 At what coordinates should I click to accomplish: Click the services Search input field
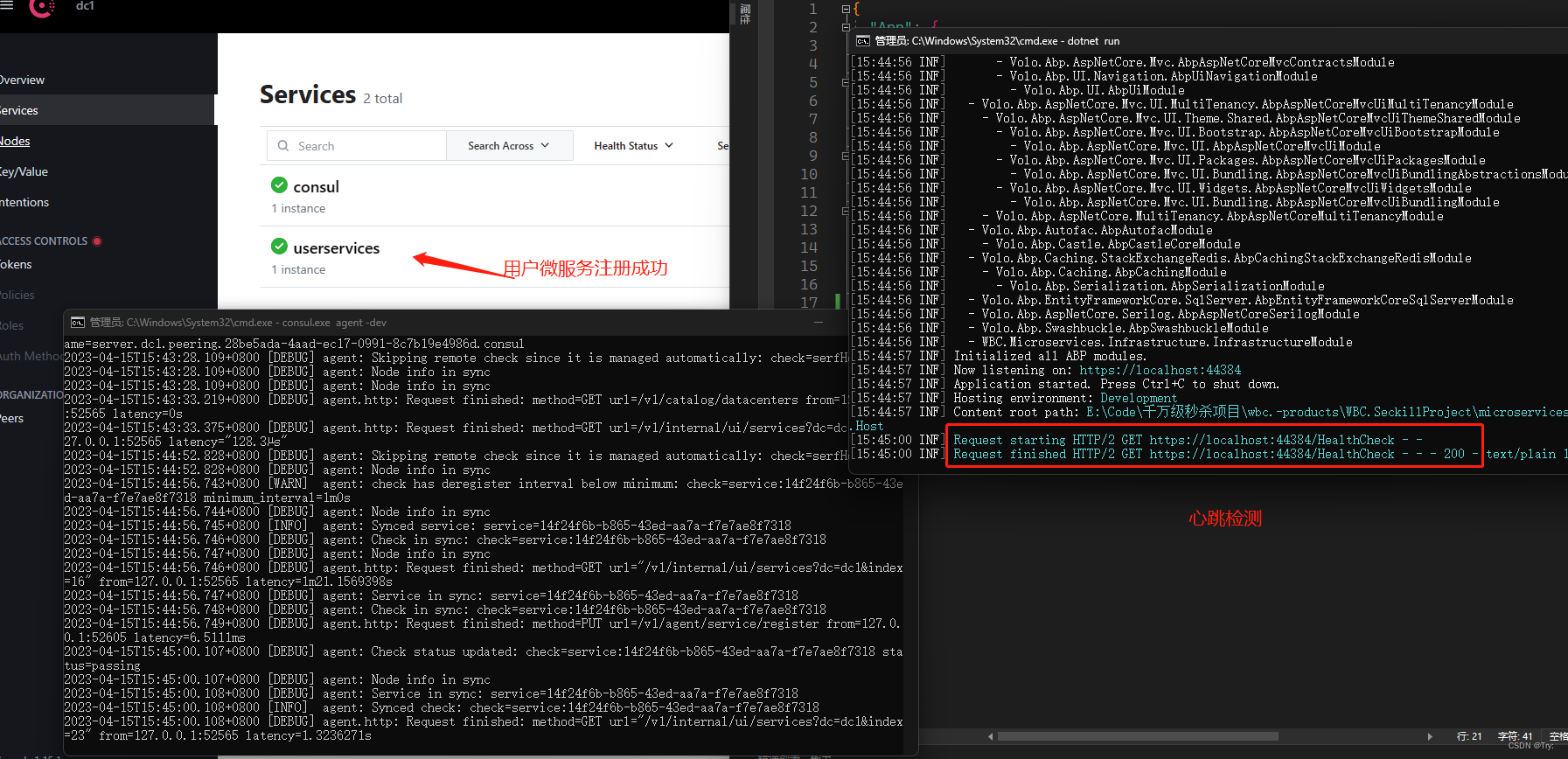click(357, 146)
